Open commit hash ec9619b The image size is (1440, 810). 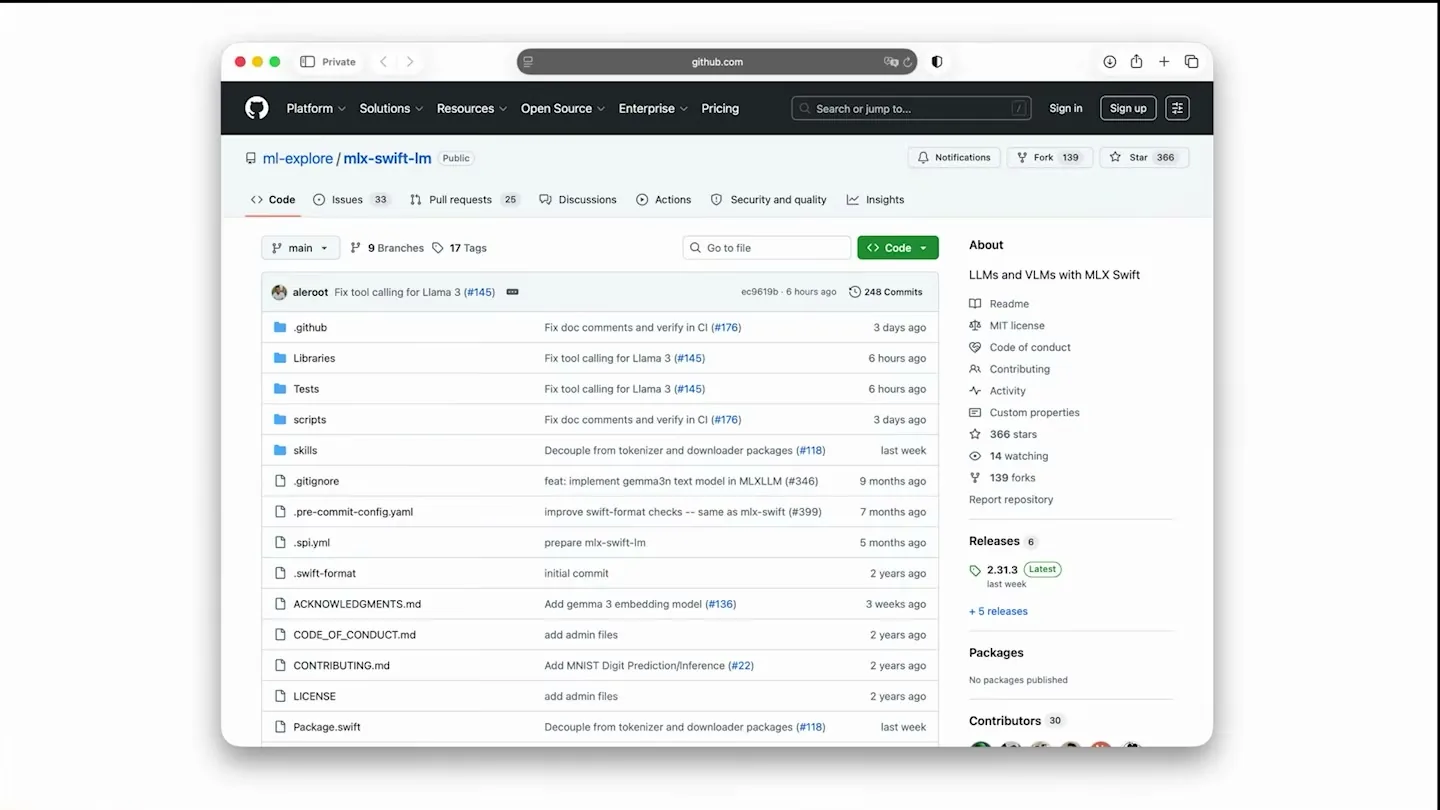click(x=759, y=292)
